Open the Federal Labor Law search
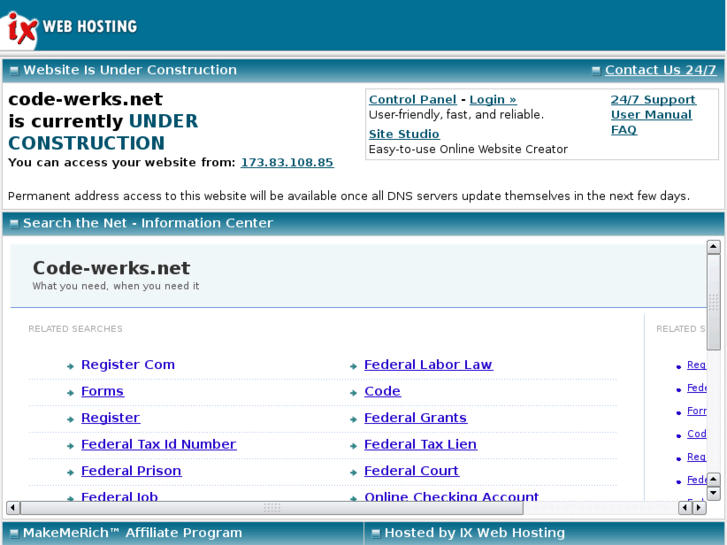 428,365
